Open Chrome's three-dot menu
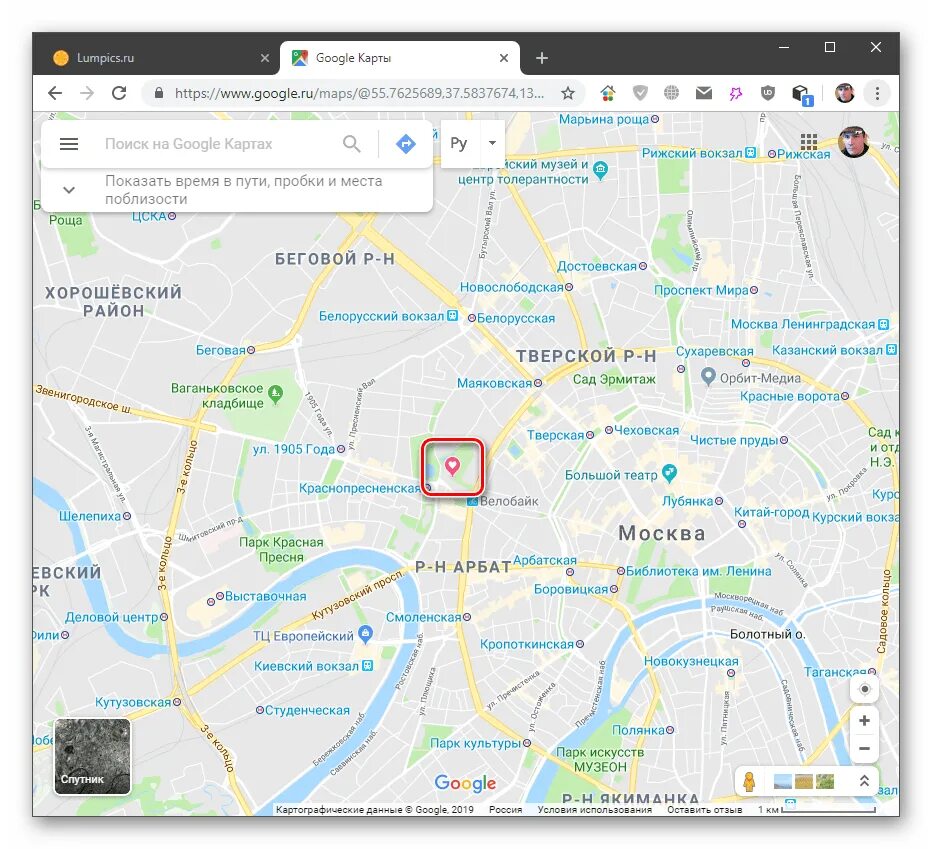Screen dimensions: 932x849 (877, 93)
